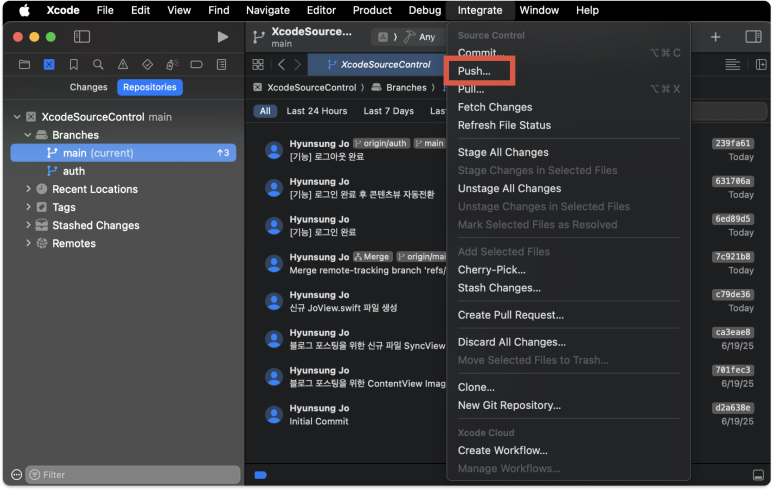Screen dimensions: 773x490
Task: Click the related items grid icon
Action: point(258,65)
